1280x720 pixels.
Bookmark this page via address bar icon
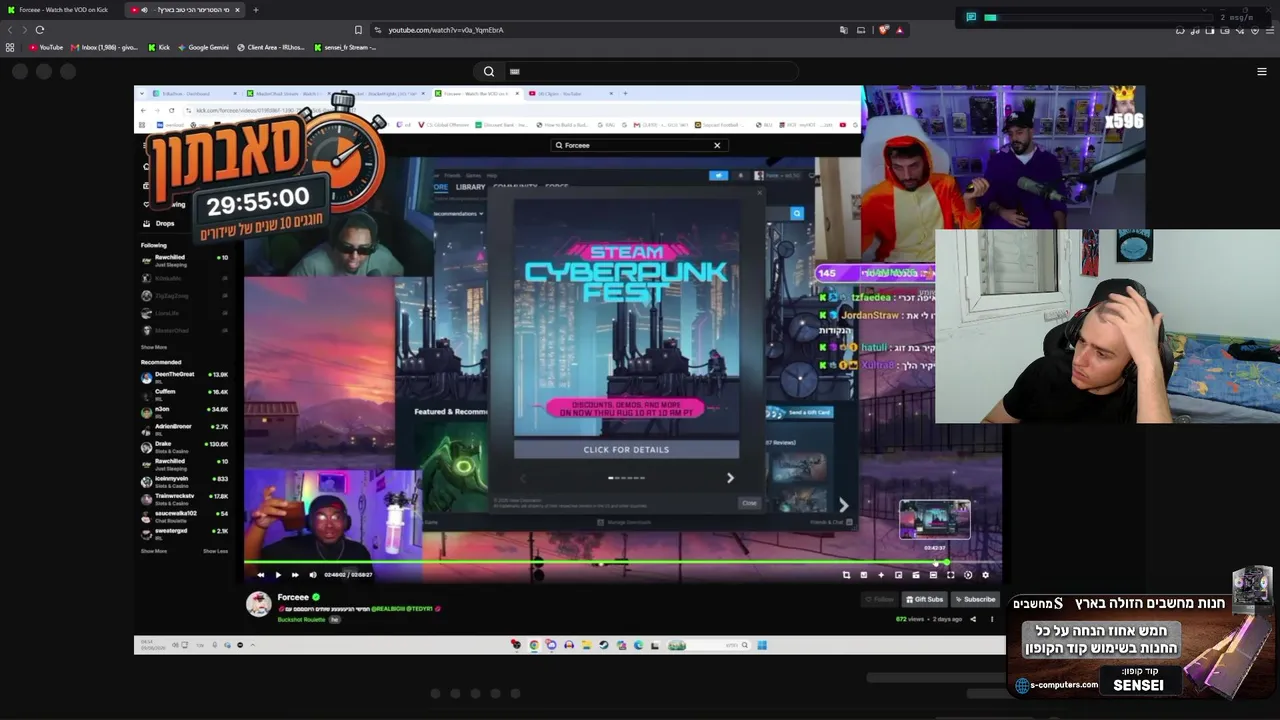point(358,30)
